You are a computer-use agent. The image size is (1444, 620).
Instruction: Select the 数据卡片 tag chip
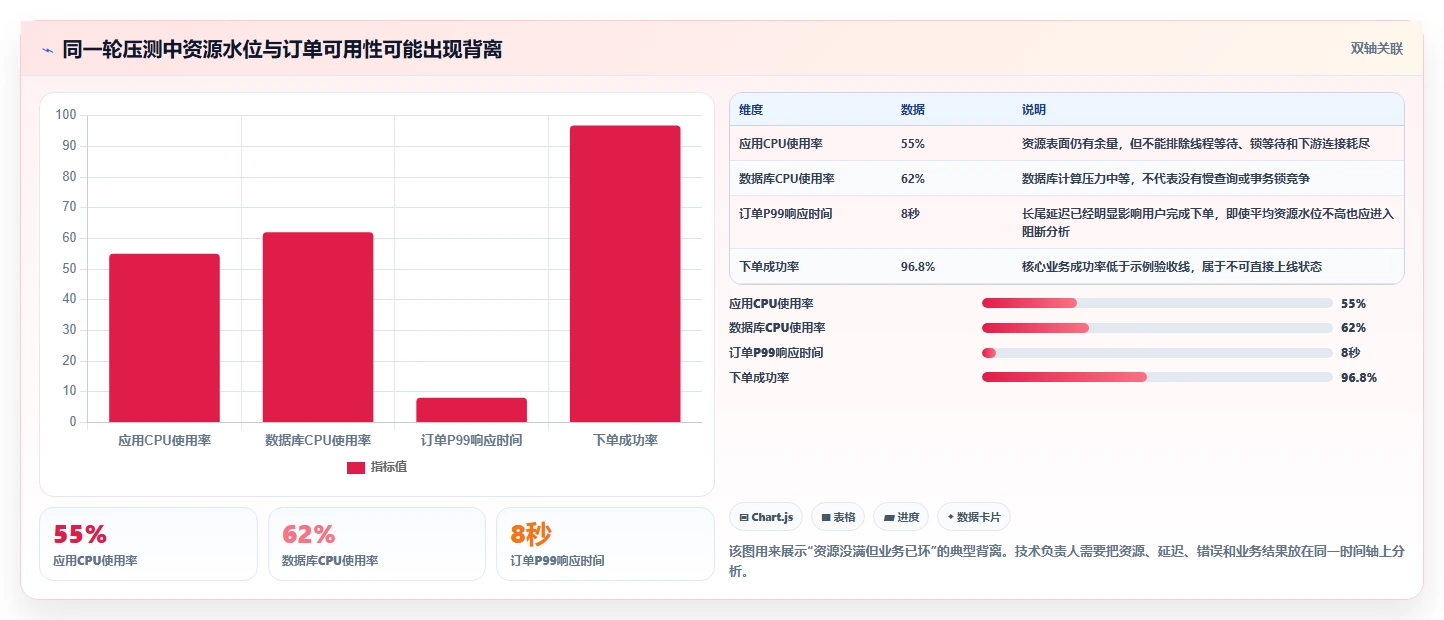974,517
